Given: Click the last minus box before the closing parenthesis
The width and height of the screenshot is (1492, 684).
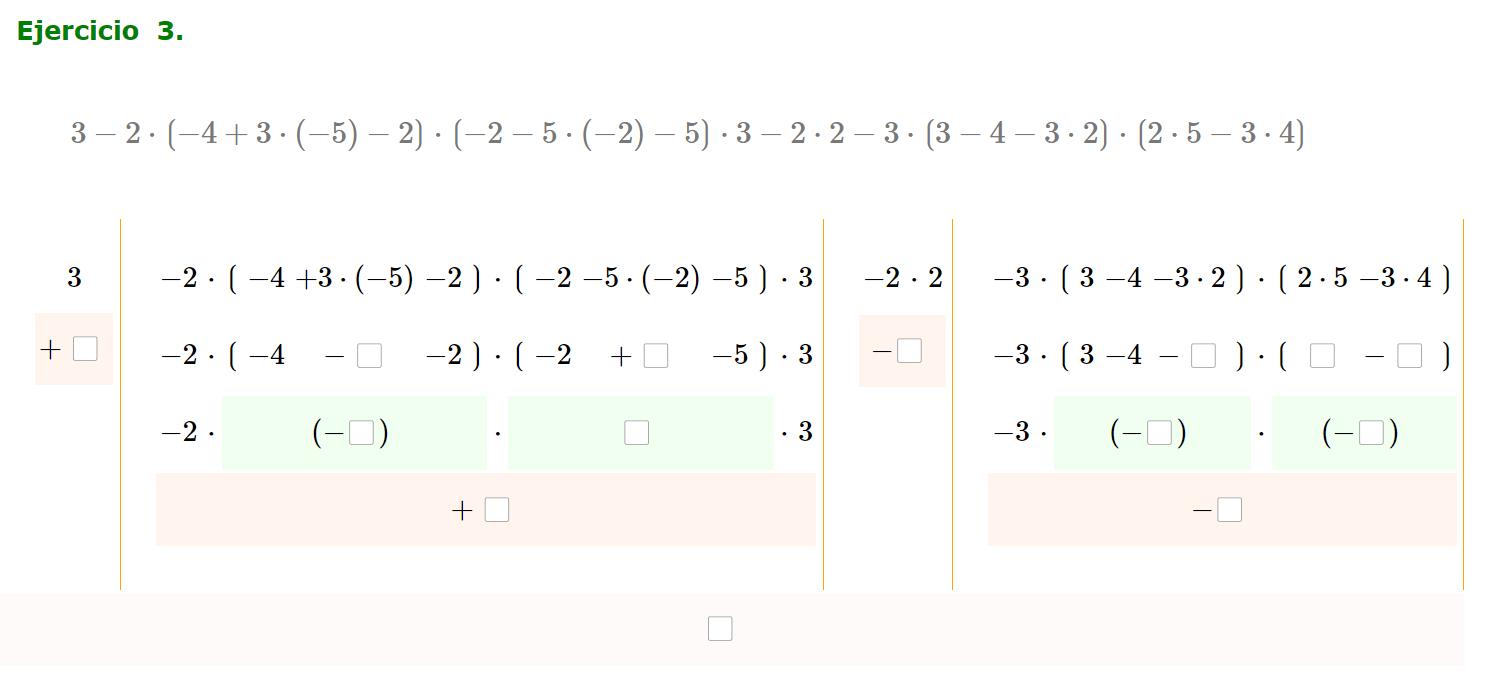Looking at the screenshot, I should 1409,356.
